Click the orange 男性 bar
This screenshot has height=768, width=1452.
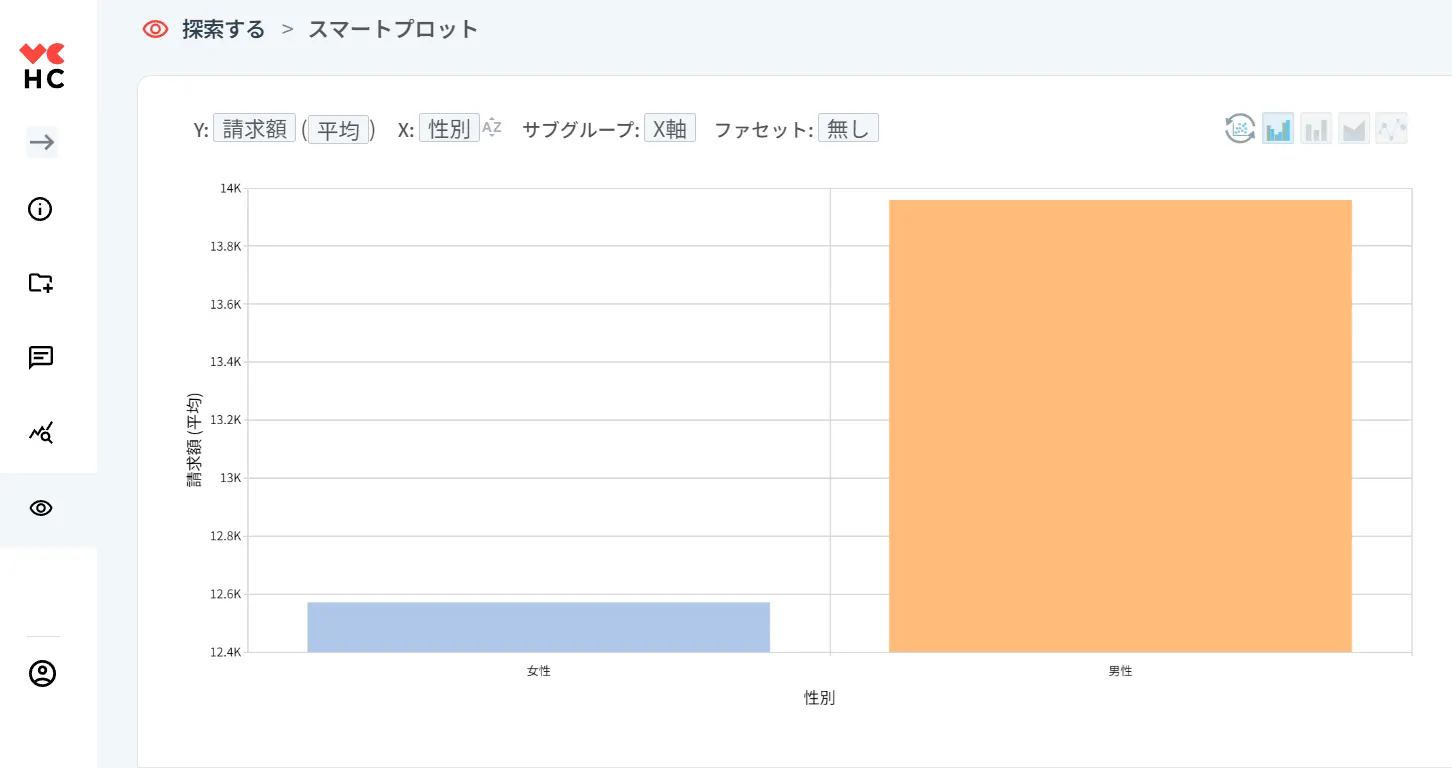(1120, 426)
